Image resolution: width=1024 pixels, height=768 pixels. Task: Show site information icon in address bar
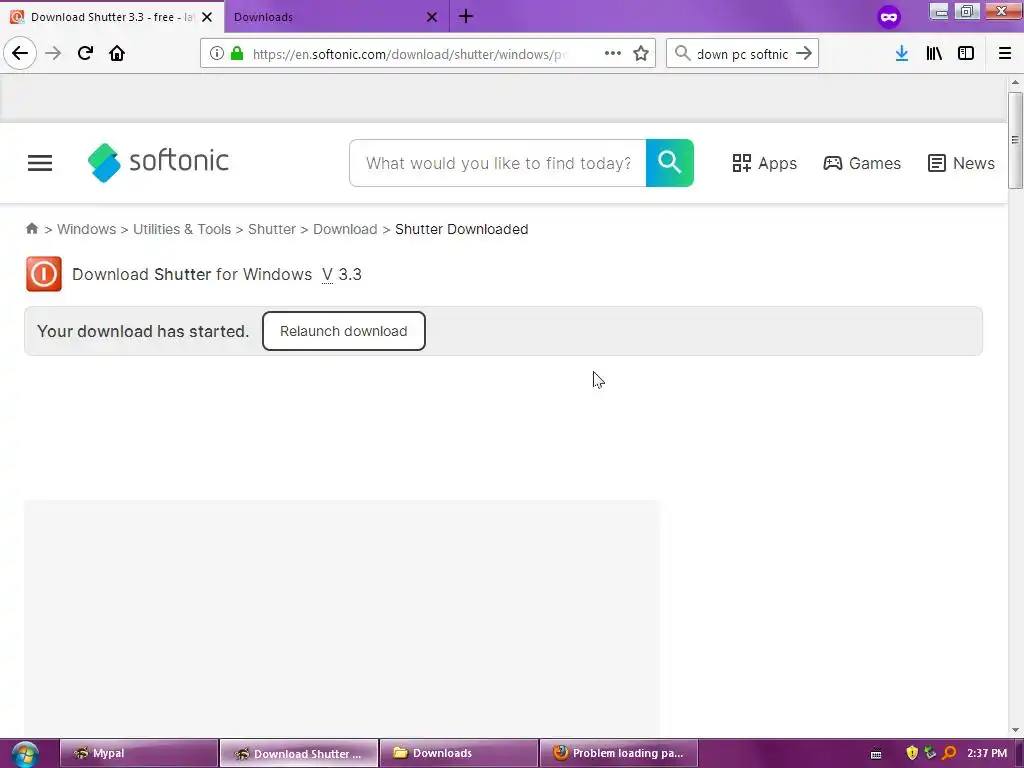(217, 54)
